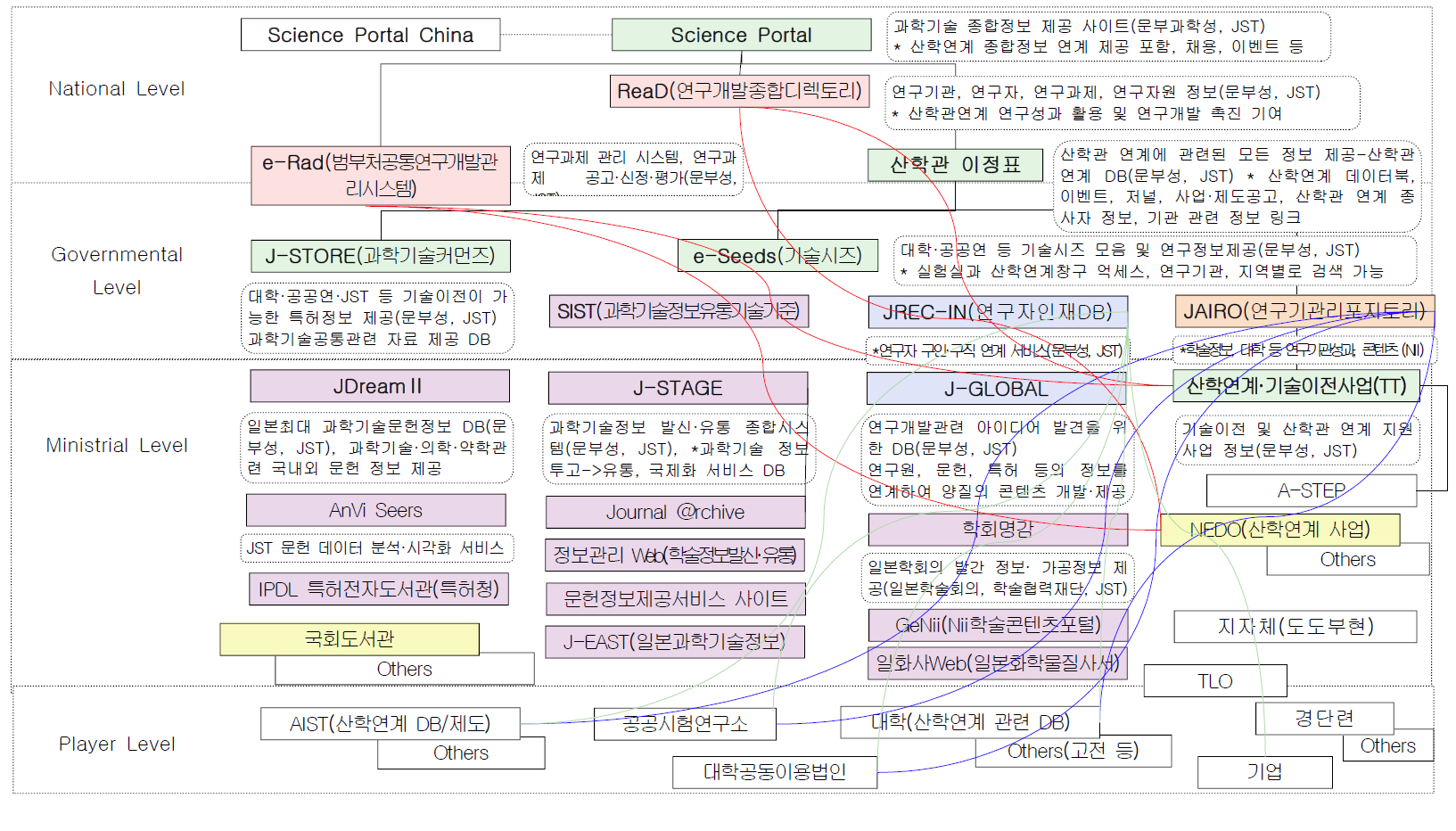Select the 산학관 이정표 box
The width and height of the screenshot is (1456, 831).
pos(955,165)
